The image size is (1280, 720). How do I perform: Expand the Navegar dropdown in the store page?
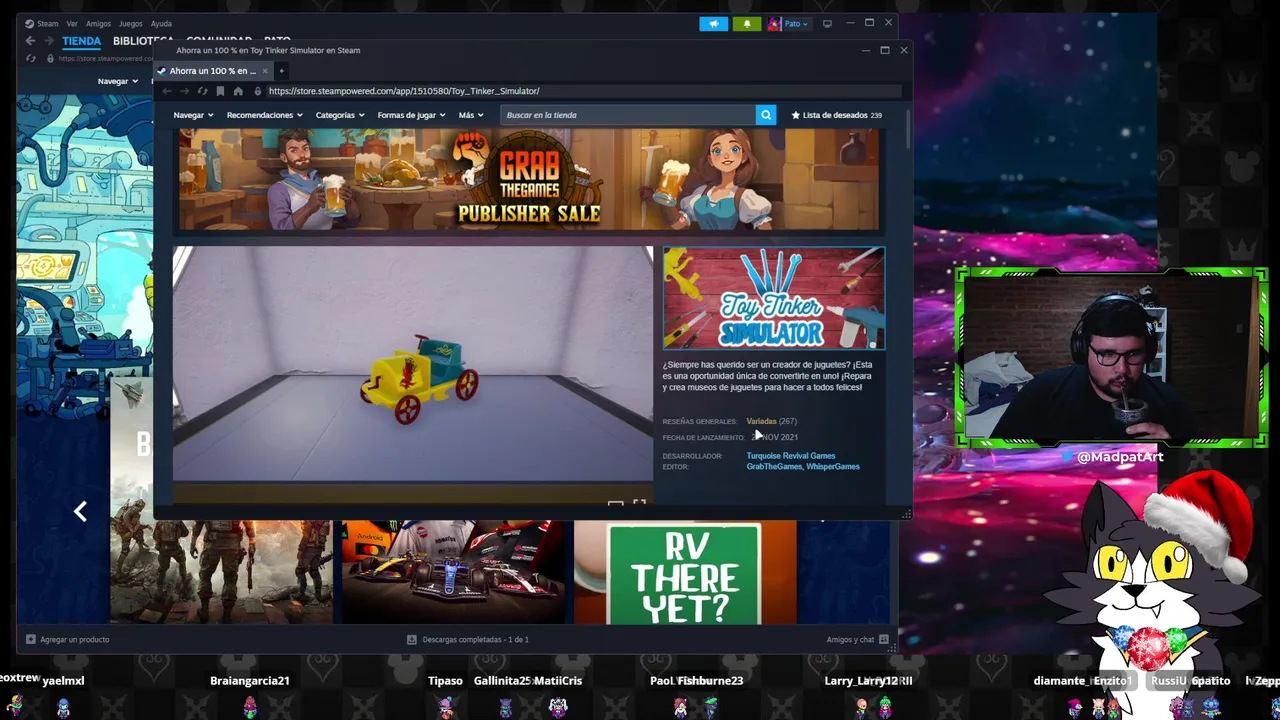[x=193, y=115]
